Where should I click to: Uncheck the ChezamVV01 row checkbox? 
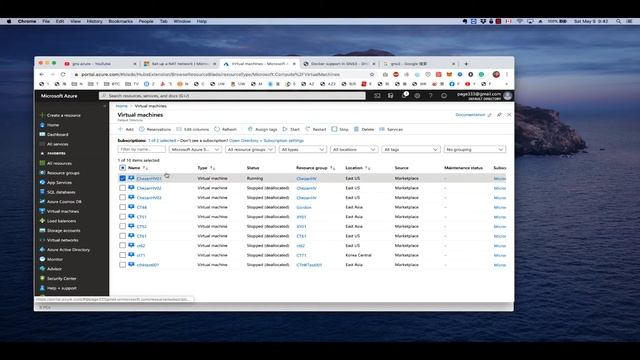point(122,178)
